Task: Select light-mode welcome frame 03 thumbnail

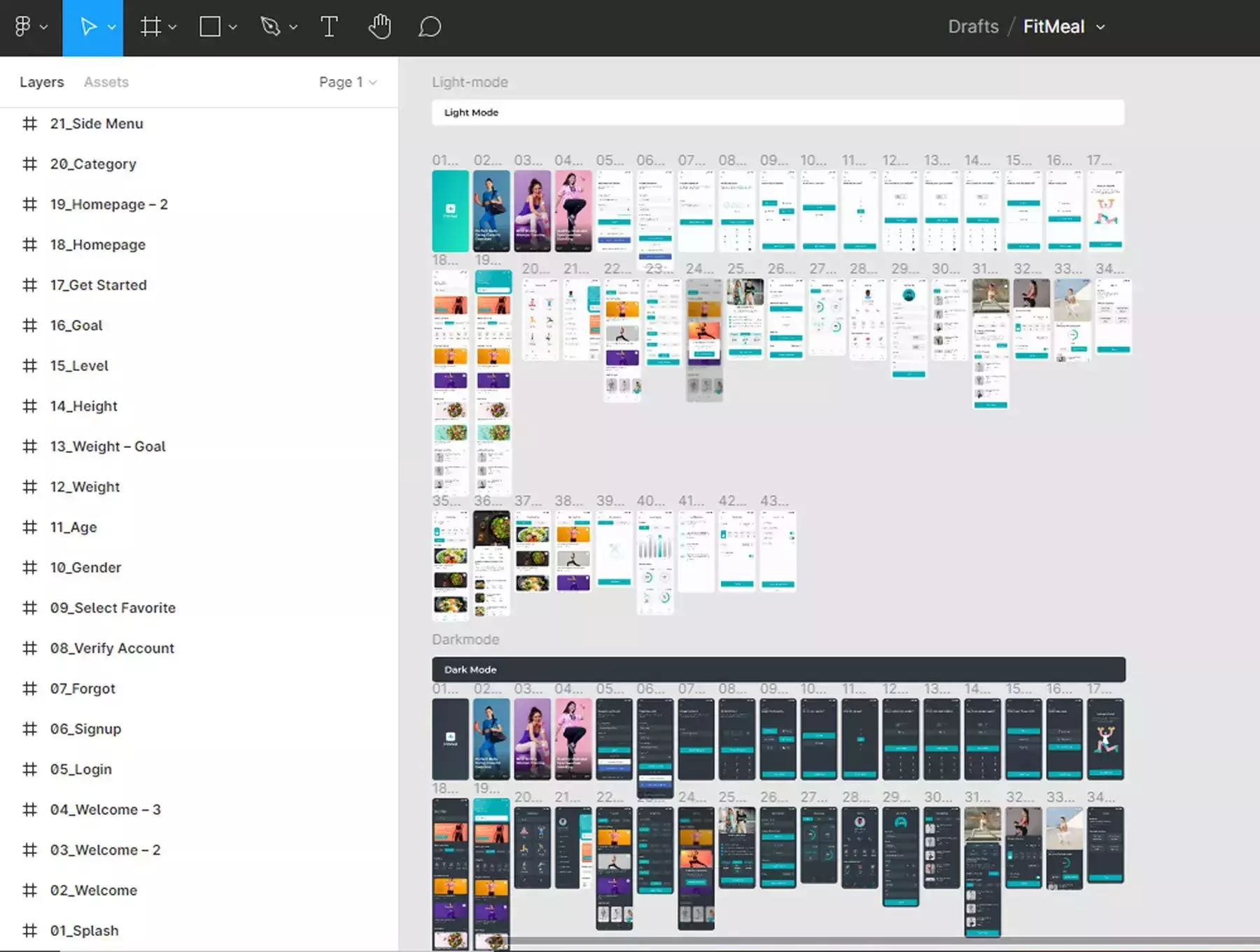Action: tap(532, 211)
